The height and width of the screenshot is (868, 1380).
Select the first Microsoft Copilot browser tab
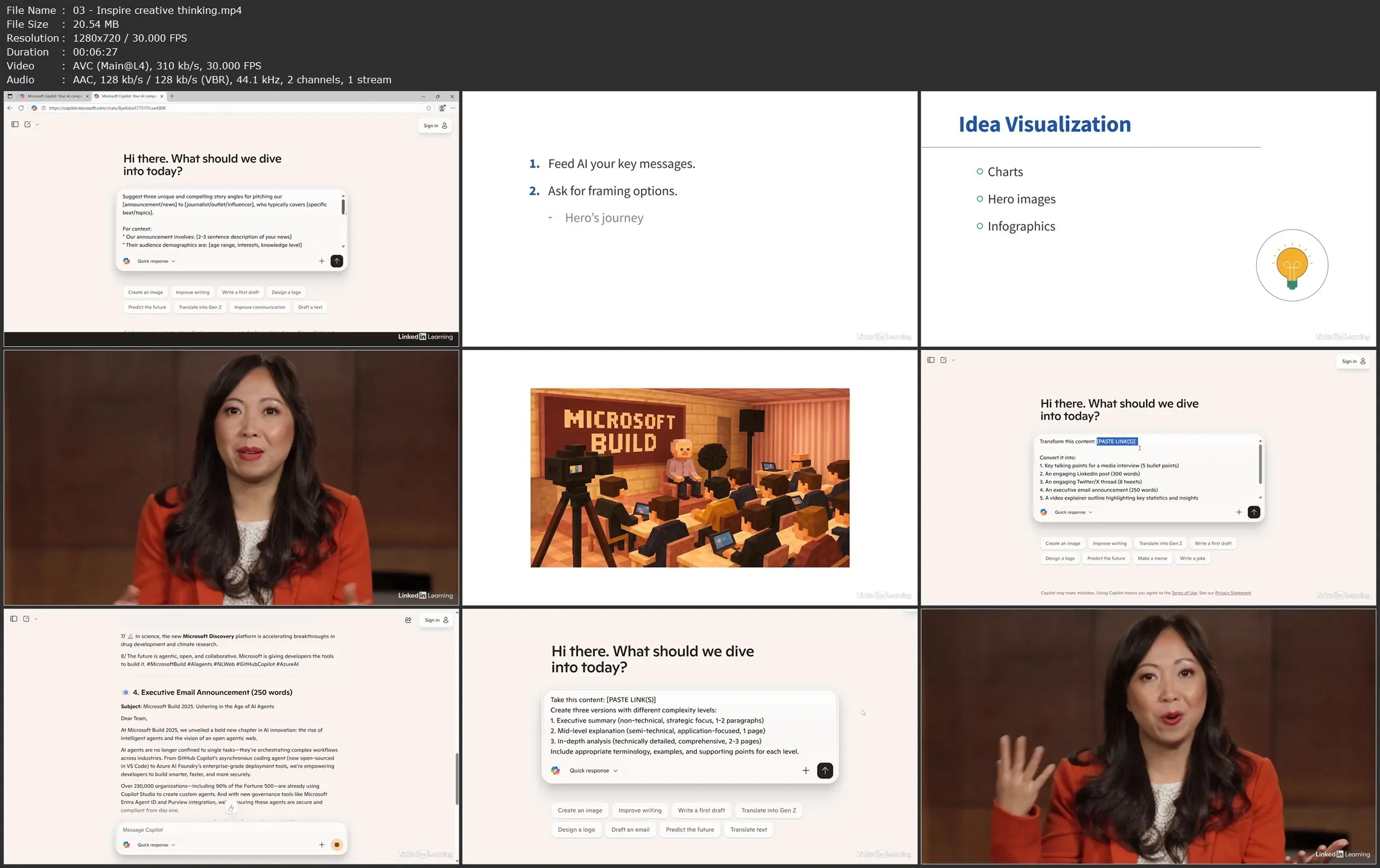coord(54,96)
